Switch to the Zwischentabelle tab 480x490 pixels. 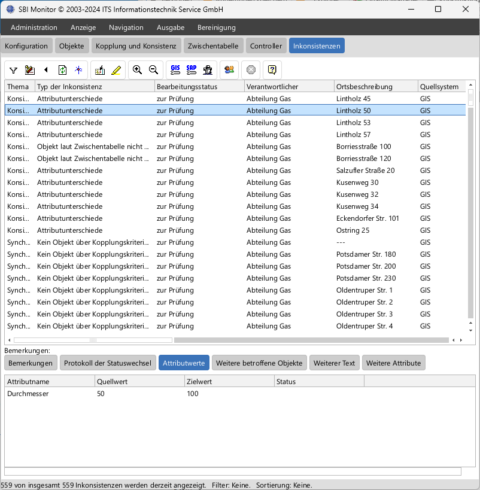[213, 46]
